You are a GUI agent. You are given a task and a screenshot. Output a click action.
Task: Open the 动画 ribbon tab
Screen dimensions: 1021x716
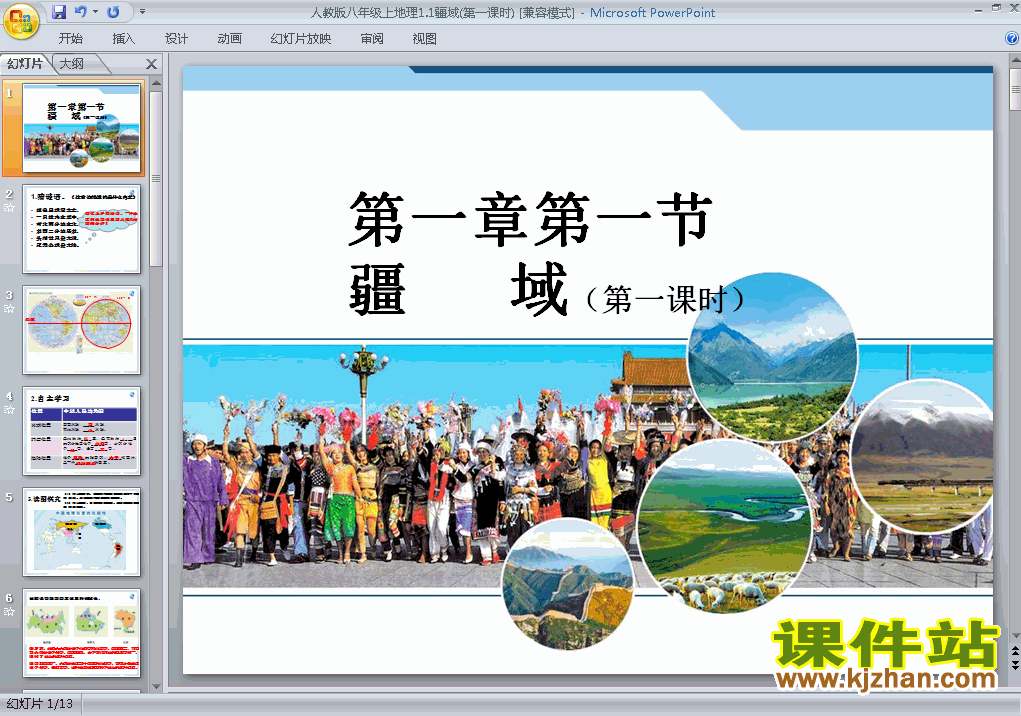pyautogui.click(x=229, y=38)
